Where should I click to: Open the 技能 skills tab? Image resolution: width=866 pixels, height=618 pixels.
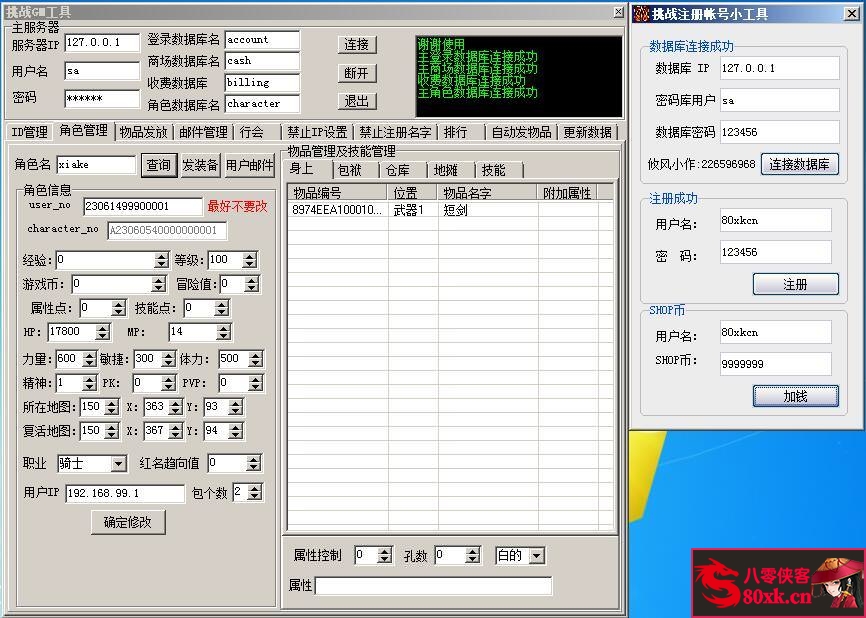coord(494,169)
